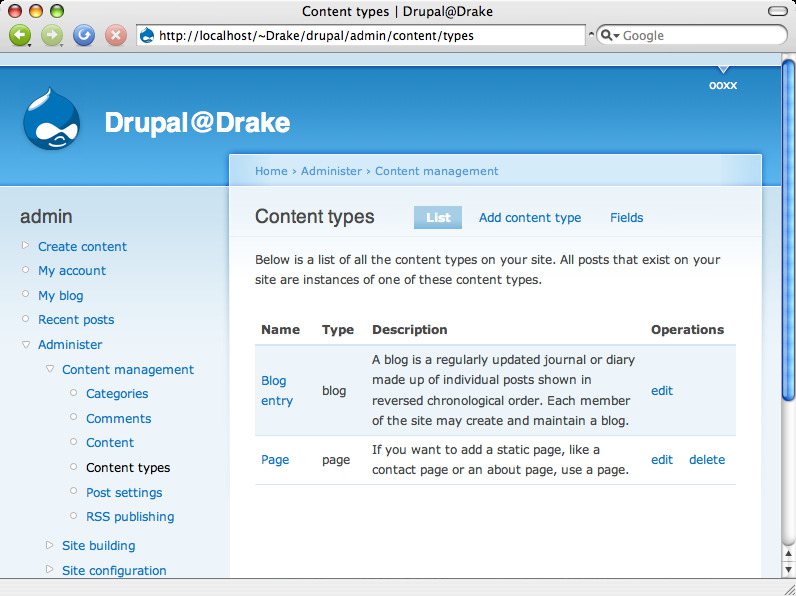Click the Operations column header

(x=687, y=329)
